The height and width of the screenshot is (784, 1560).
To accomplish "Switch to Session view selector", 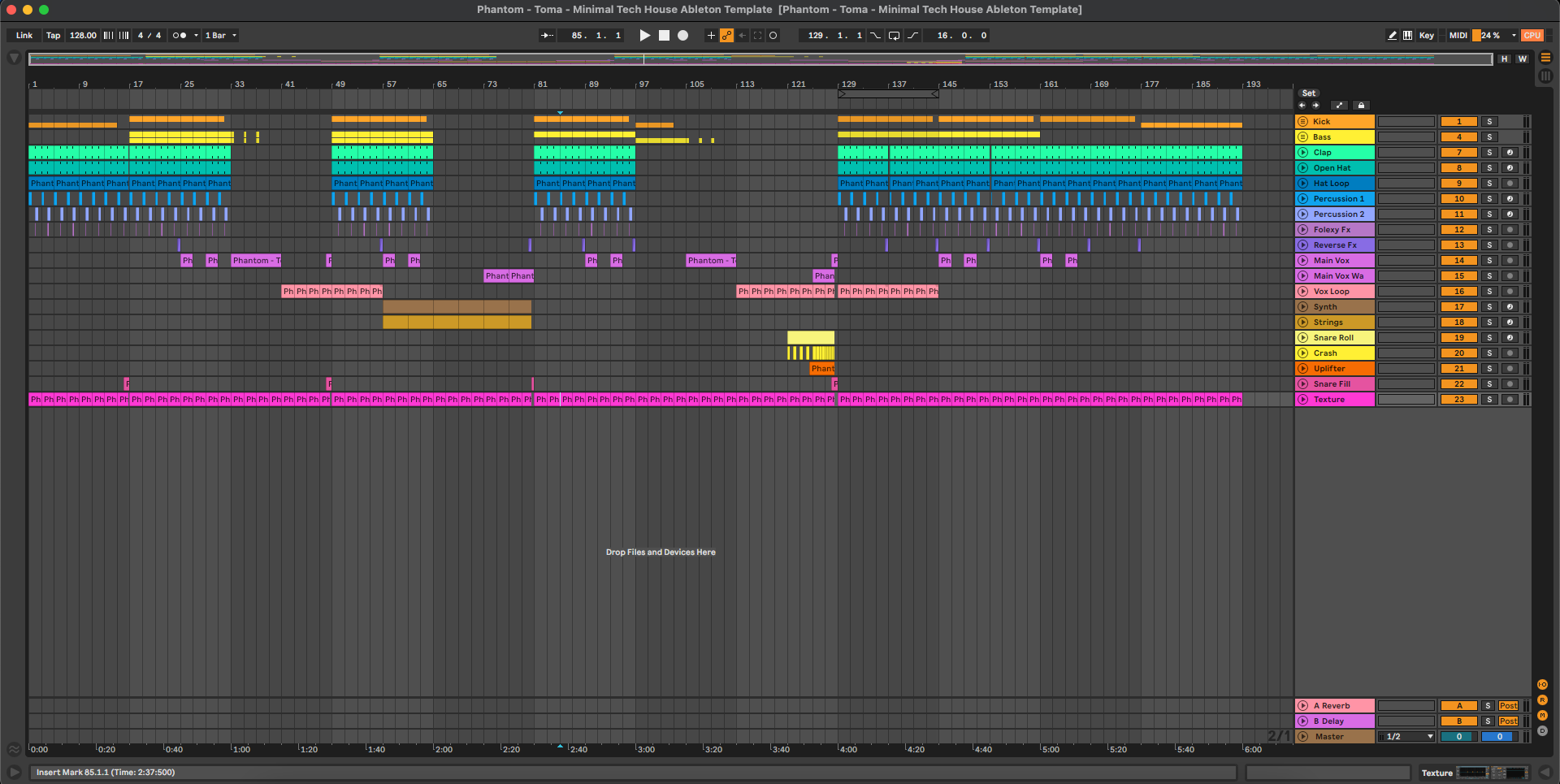I will [x=1545, y=76].
